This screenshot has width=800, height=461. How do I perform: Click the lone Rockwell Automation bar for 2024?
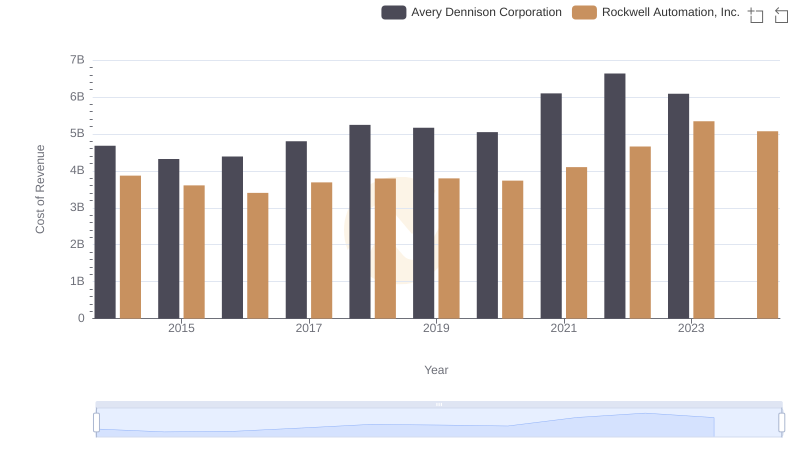(767, 225)
